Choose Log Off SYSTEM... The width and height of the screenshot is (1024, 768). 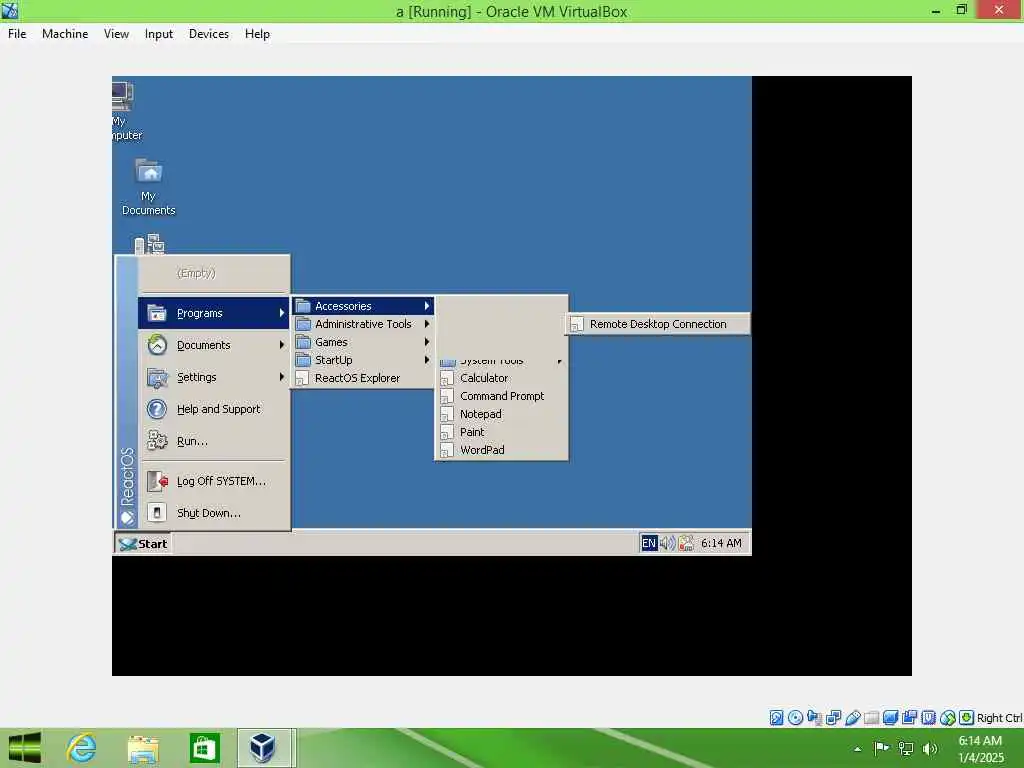pos(214,481)
